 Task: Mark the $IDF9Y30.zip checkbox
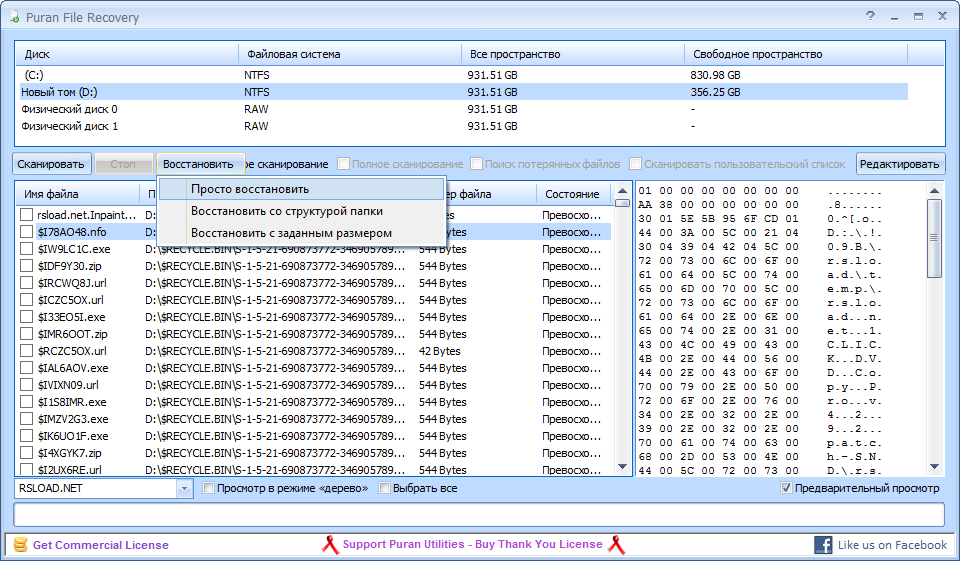26,266
